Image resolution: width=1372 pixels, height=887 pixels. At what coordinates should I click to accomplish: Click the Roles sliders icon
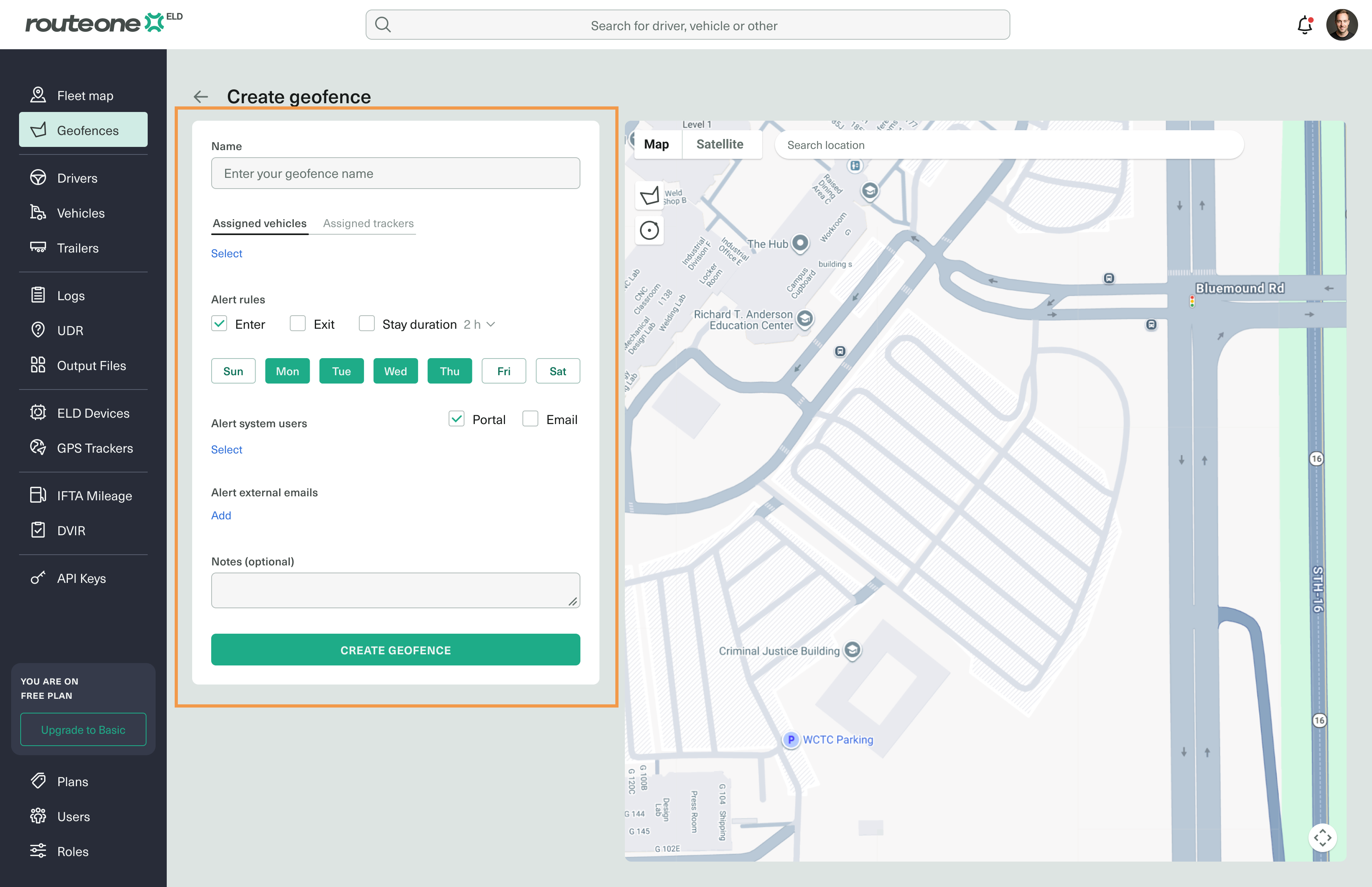pos(38,851)
